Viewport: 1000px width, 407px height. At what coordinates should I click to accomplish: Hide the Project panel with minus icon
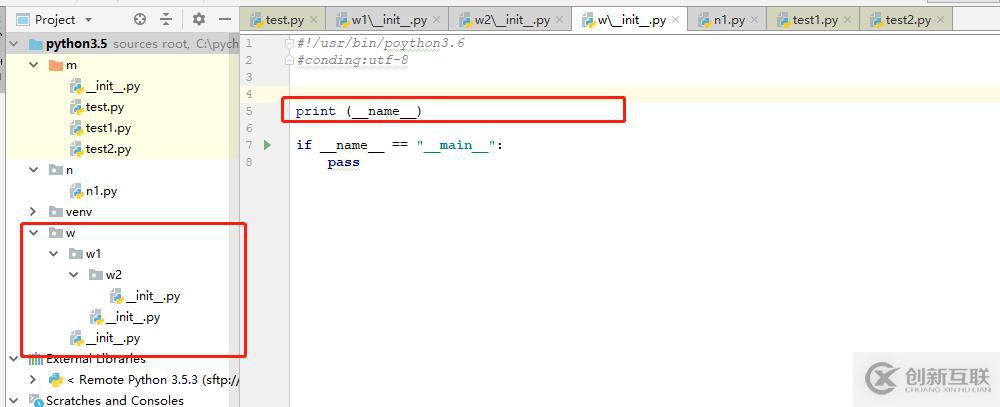224,20
